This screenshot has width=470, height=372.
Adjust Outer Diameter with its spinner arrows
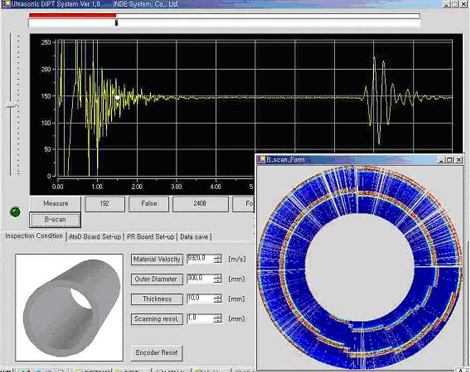coord(218,279)
